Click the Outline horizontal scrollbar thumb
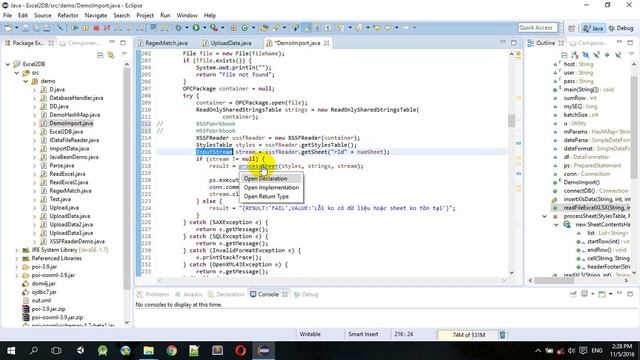 pos(555,280)
